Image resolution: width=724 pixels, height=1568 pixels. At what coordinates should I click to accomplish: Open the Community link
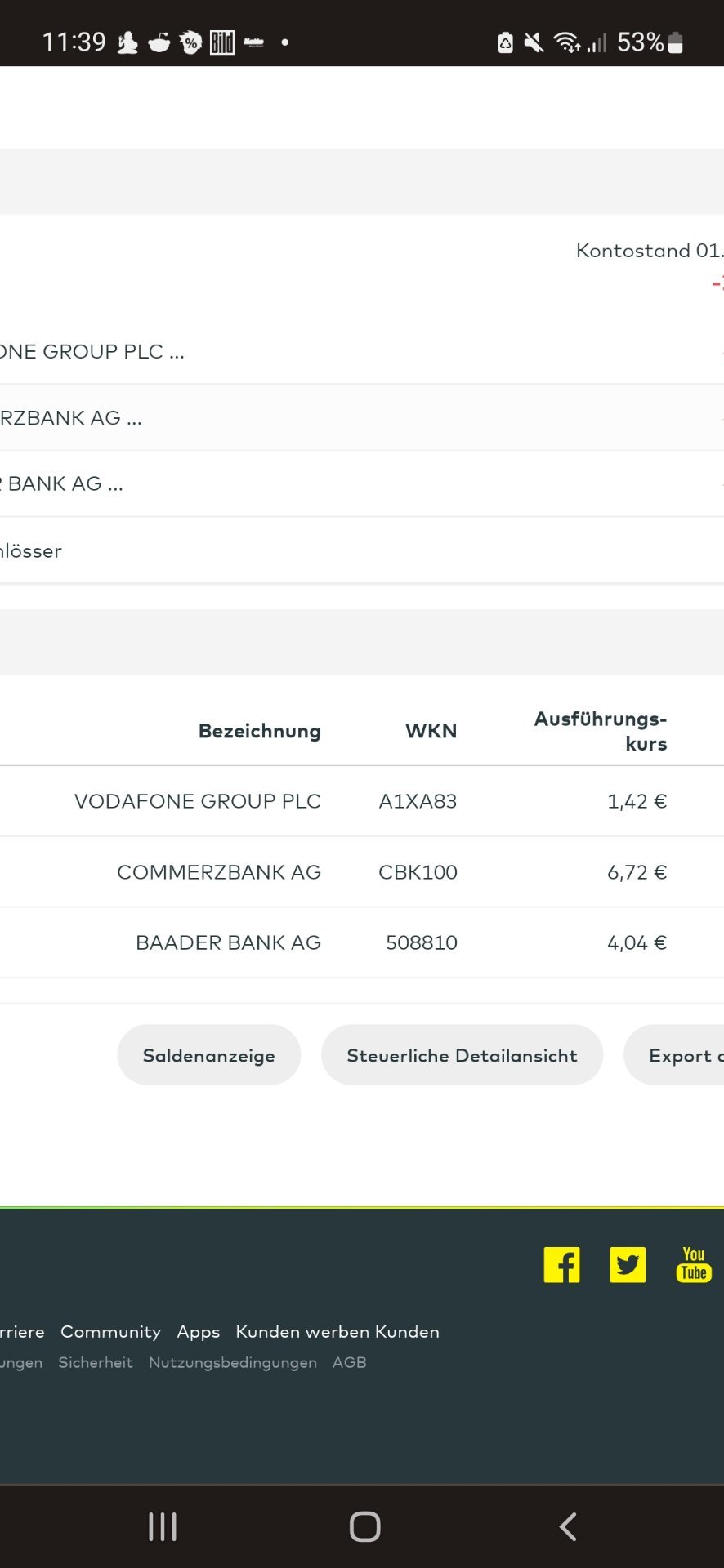pyautogui.click(x=110, y=1332)
